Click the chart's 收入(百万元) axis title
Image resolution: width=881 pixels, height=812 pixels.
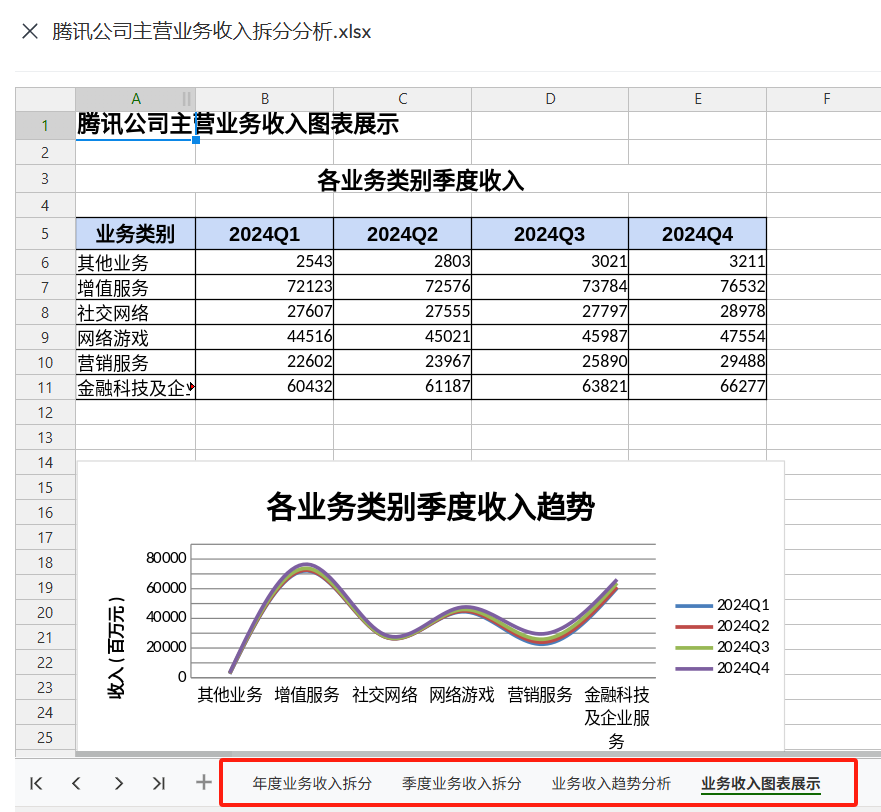tap(116, 648)
